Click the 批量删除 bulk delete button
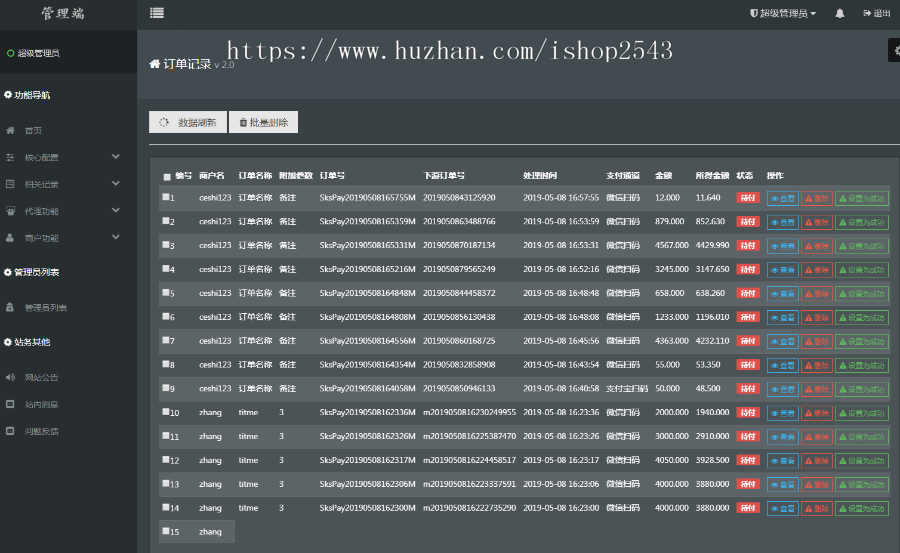Viewport: 900px width, 553px height. pyautogui.click(x=263, y=122)
